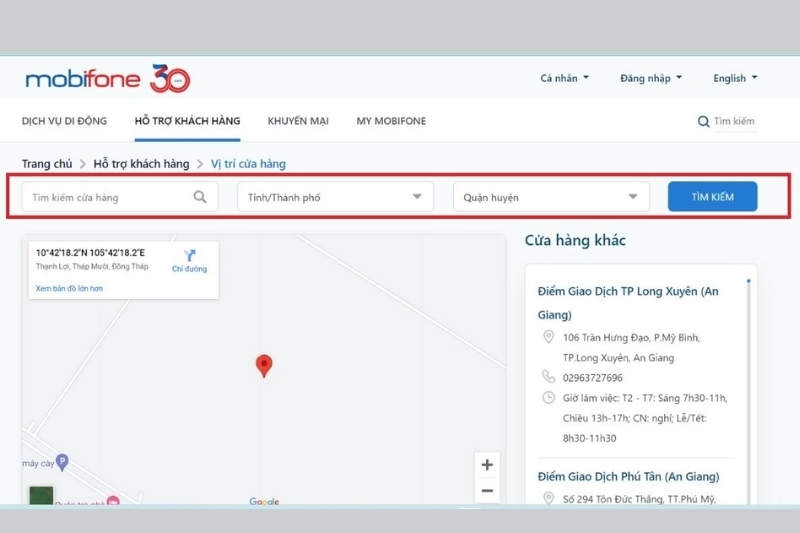The width and height of the screenshot is (800, 533).
Task: Open Điểm Giao Dịch Phú Tân store
Action: click(x=628, y=476)
